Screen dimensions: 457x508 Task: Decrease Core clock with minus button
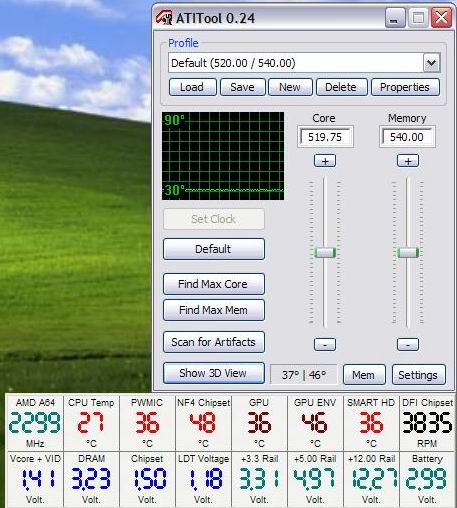pyautogui.click(x=325, y=344)
